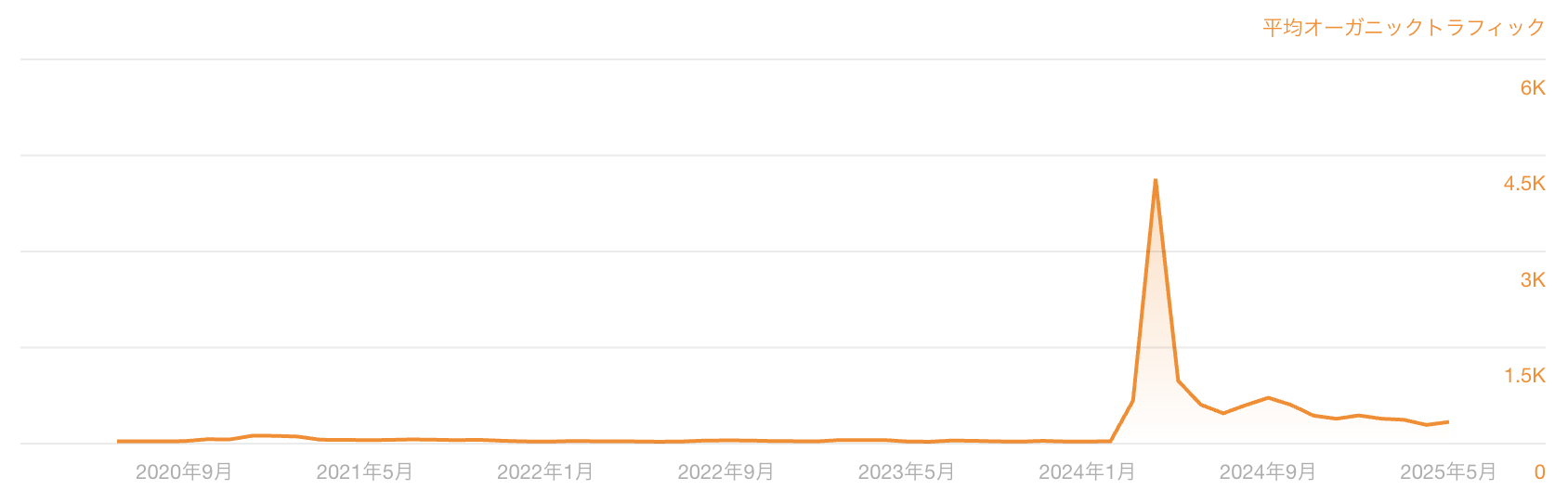
Task: Click the 0 y-axis value
Action: (x=1539, y=472)
